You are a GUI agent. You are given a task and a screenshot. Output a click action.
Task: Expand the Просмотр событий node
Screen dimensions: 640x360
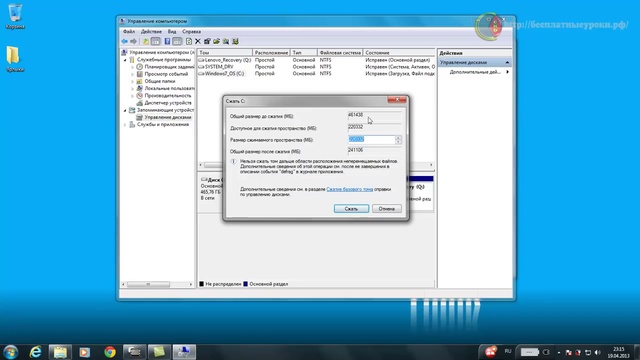[133, 74]
